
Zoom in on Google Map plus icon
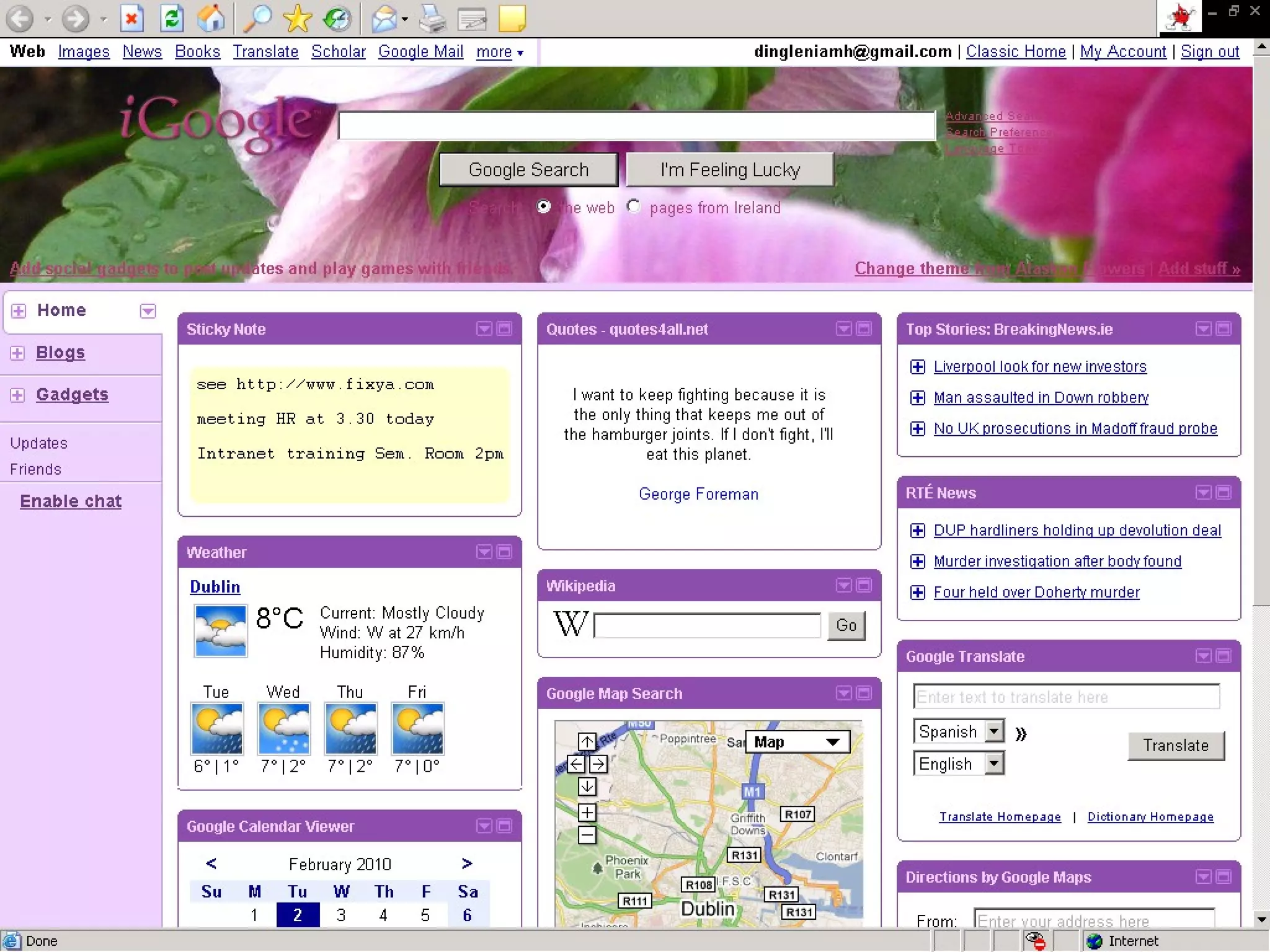587,813
